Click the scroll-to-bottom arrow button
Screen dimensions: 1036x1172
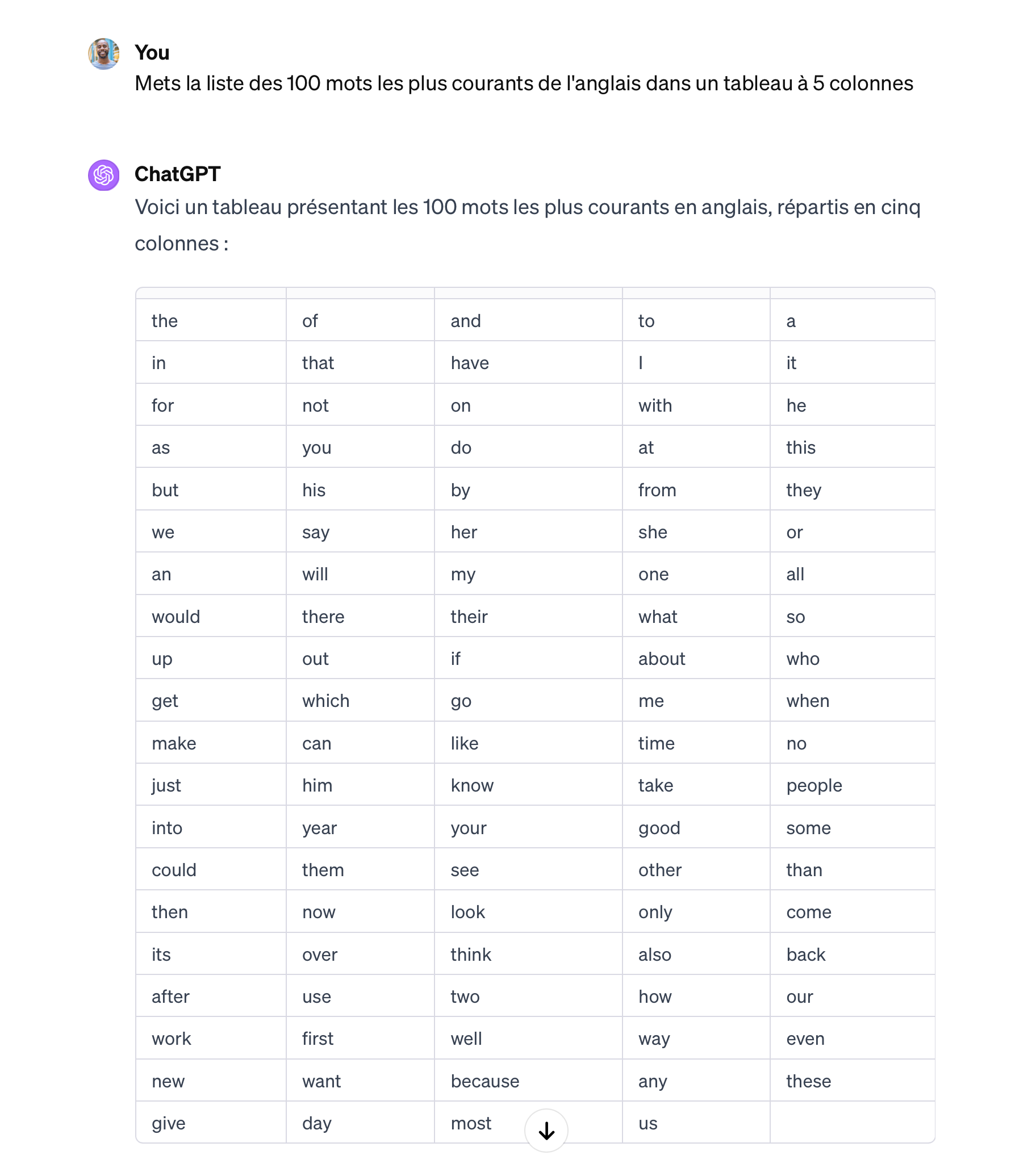pyautogui.click(x=546, y=1130)
